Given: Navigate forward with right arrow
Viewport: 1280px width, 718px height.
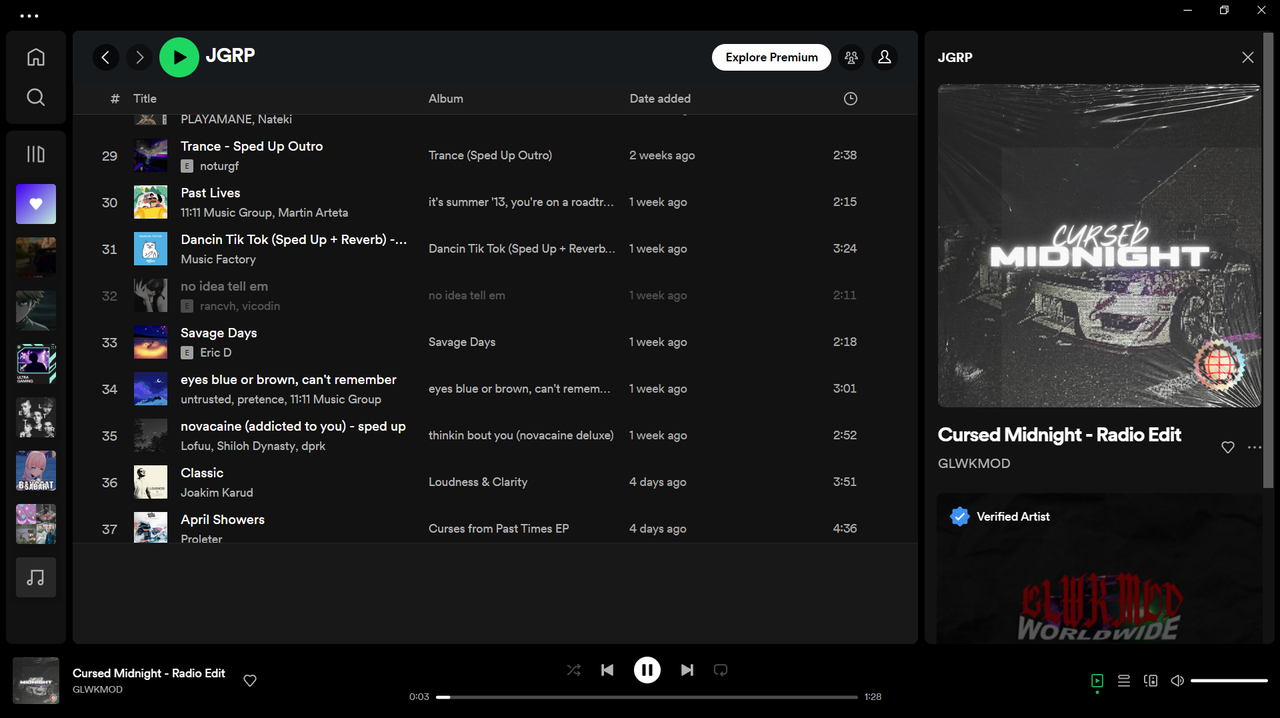Looking at the screenshot, I should (x=140, y=58).
